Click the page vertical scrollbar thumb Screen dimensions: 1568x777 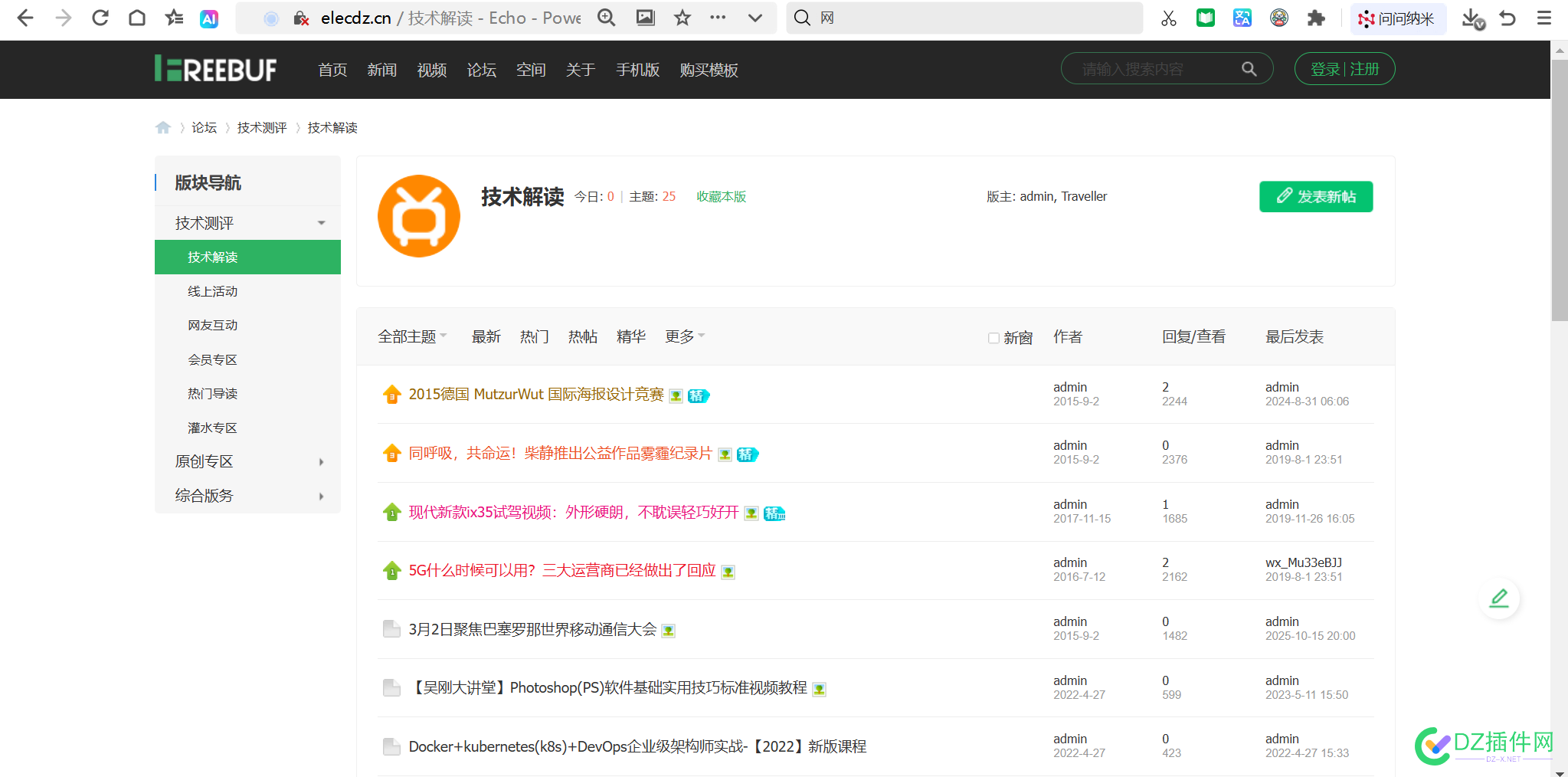(x=1559, y=189)
